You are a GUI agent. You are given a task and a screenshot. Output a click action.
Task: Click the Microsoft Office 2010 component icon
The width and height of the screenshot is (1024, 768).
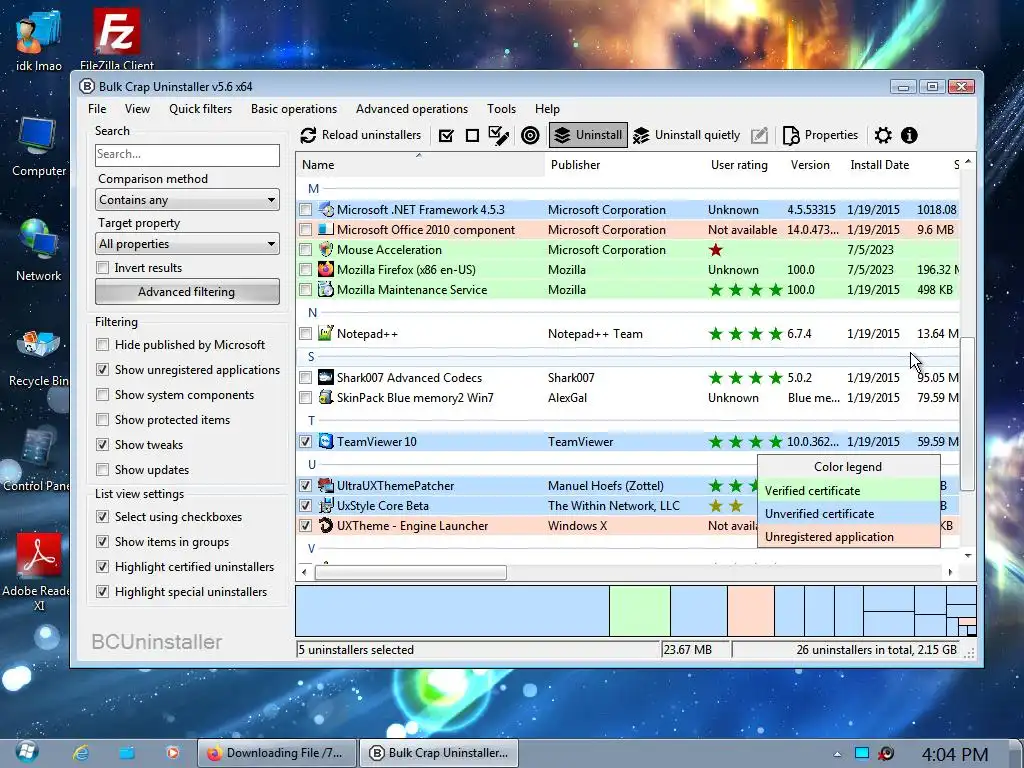pyautogui.click(x=326, y=230)
